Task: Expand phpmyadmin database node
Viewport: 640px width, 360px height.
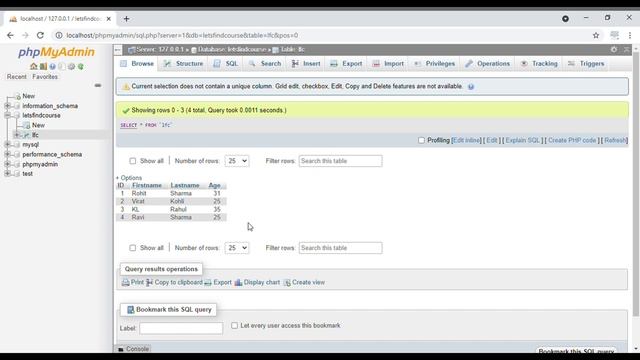Action: tap(7, 164)
